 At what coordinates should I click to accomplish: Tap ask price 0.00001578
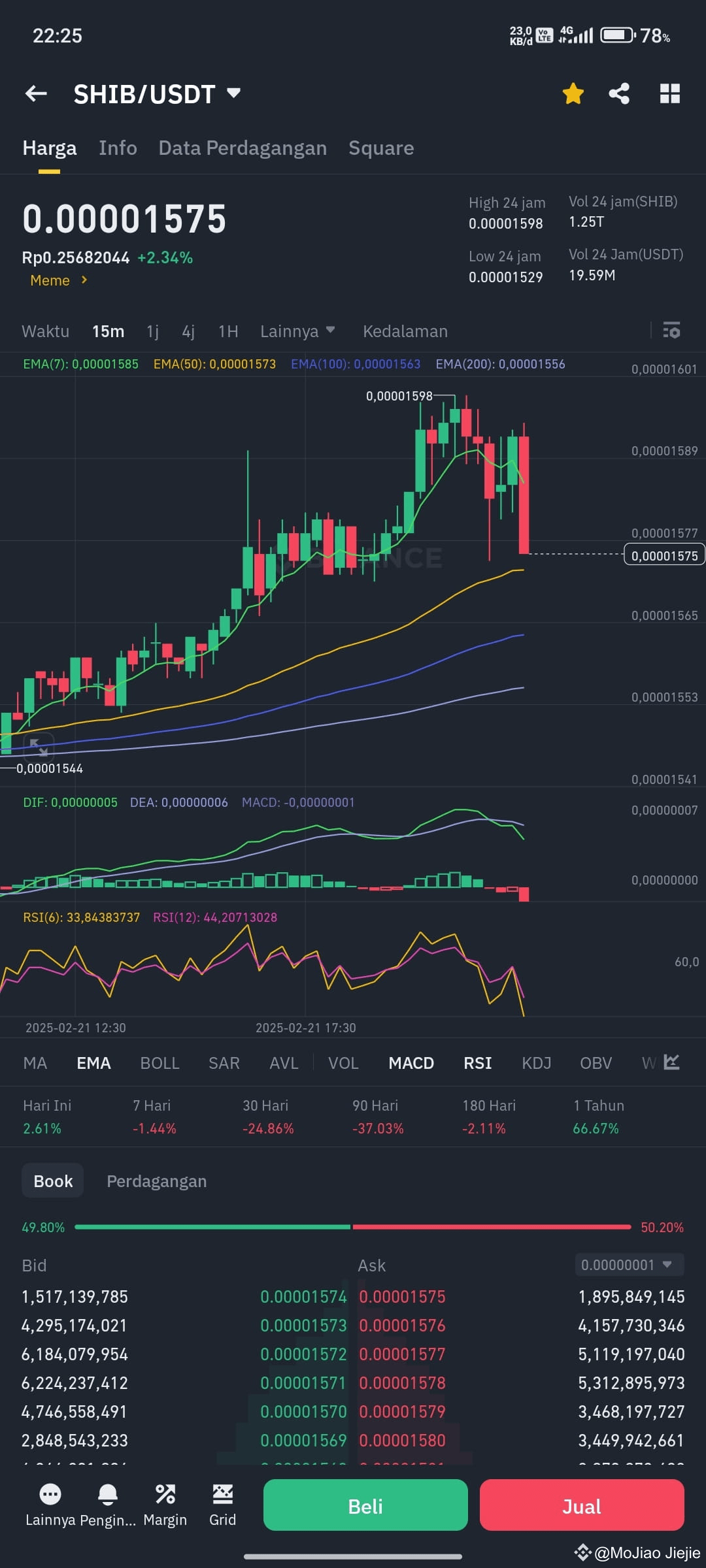point(402,1383)
